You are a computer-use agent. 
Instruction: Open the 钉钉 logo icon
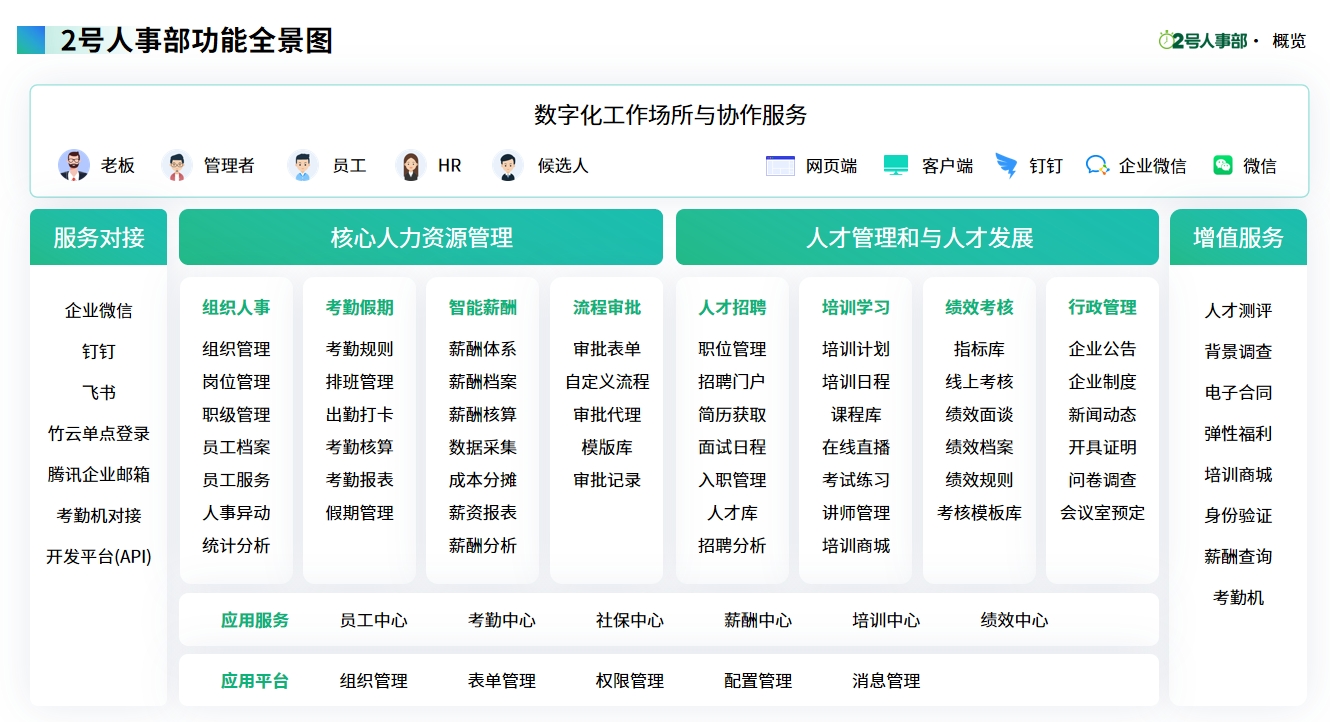coord(1006,166)
